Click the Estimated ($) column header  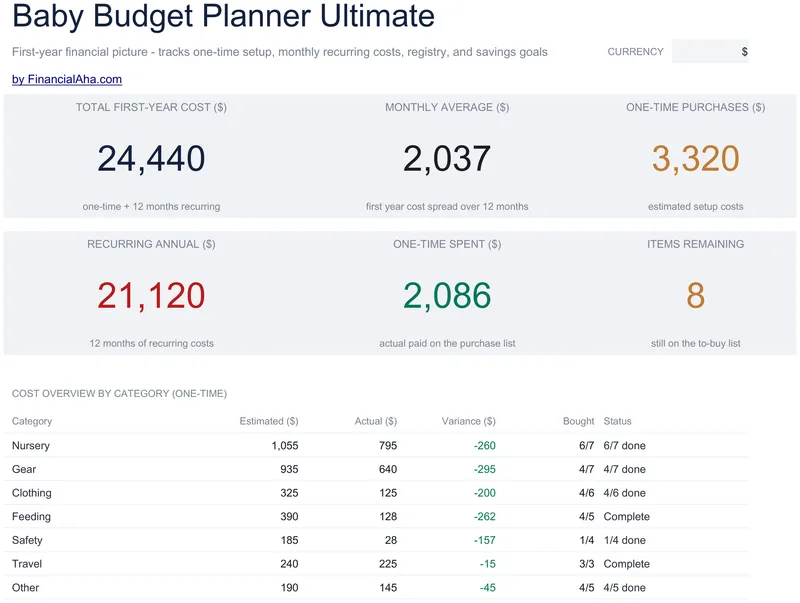[x=269, y=421]
